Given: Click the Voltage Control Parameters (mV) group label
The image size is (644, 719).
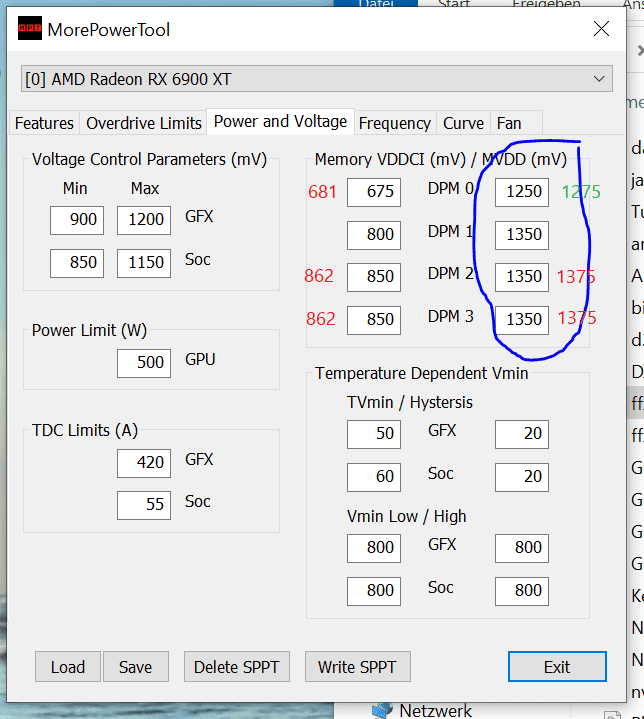Looking at the screenshot, I should click(x=150, y=160).
